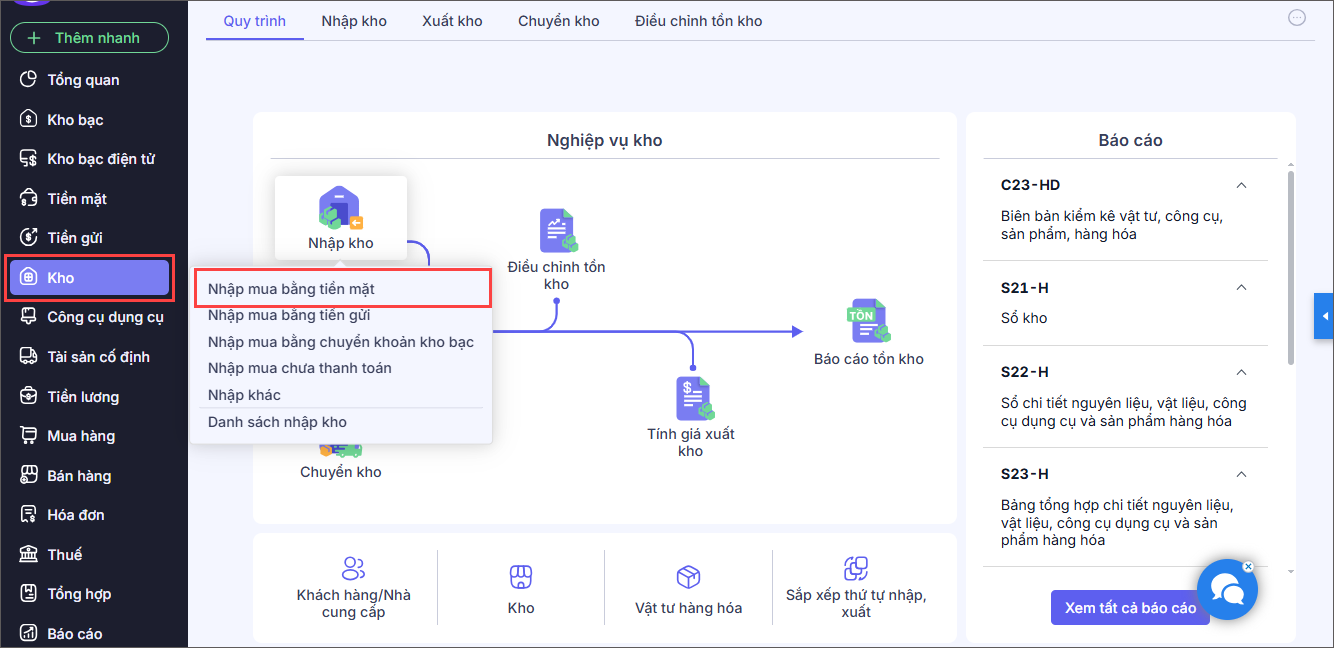Choose Danh sách nhập kho from menu
This screenshot has height=648, width=1334.
click(x=277, y=422)
